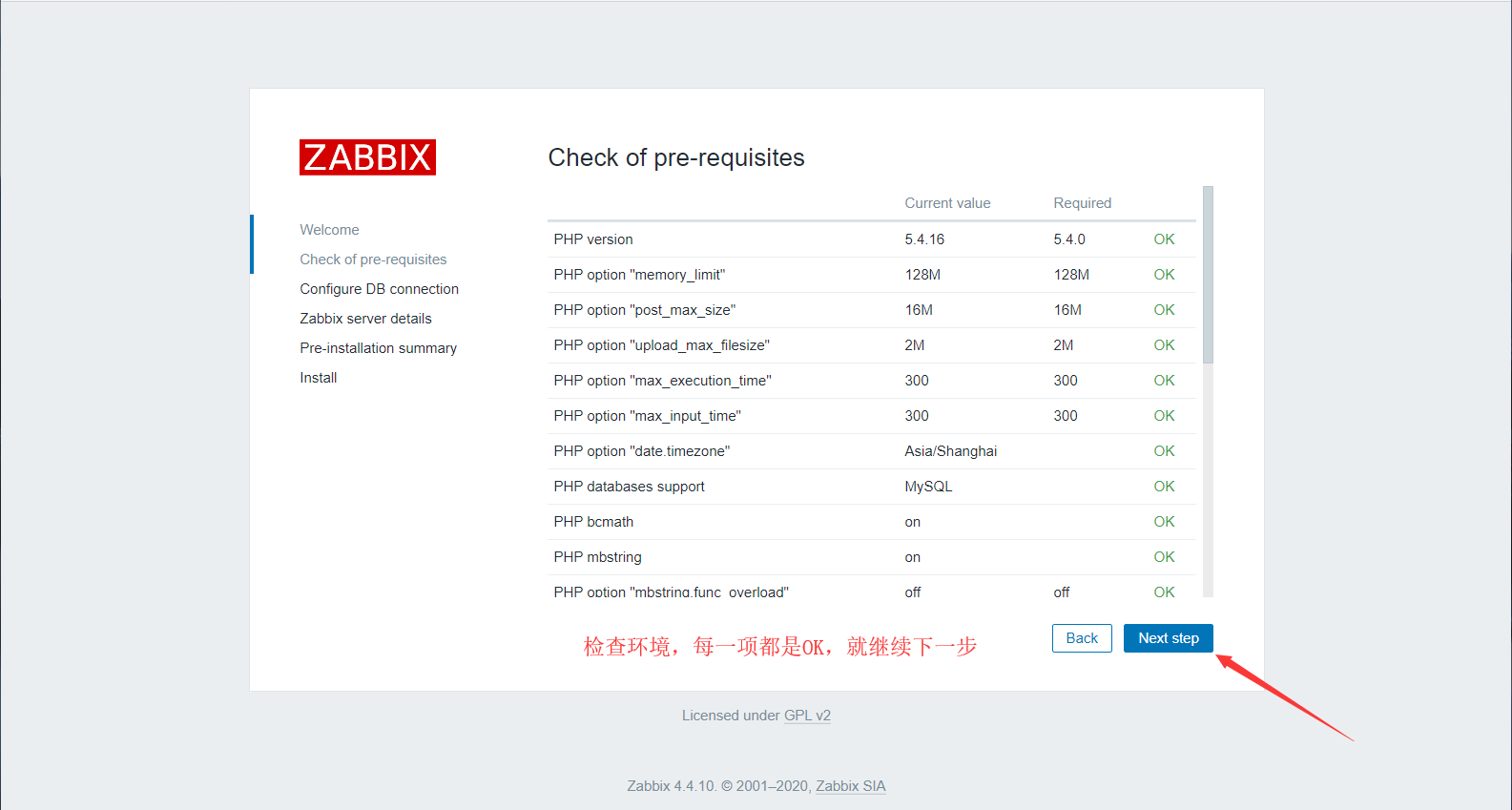
Task: Open the GPL v2 license link
Action: 807,716
